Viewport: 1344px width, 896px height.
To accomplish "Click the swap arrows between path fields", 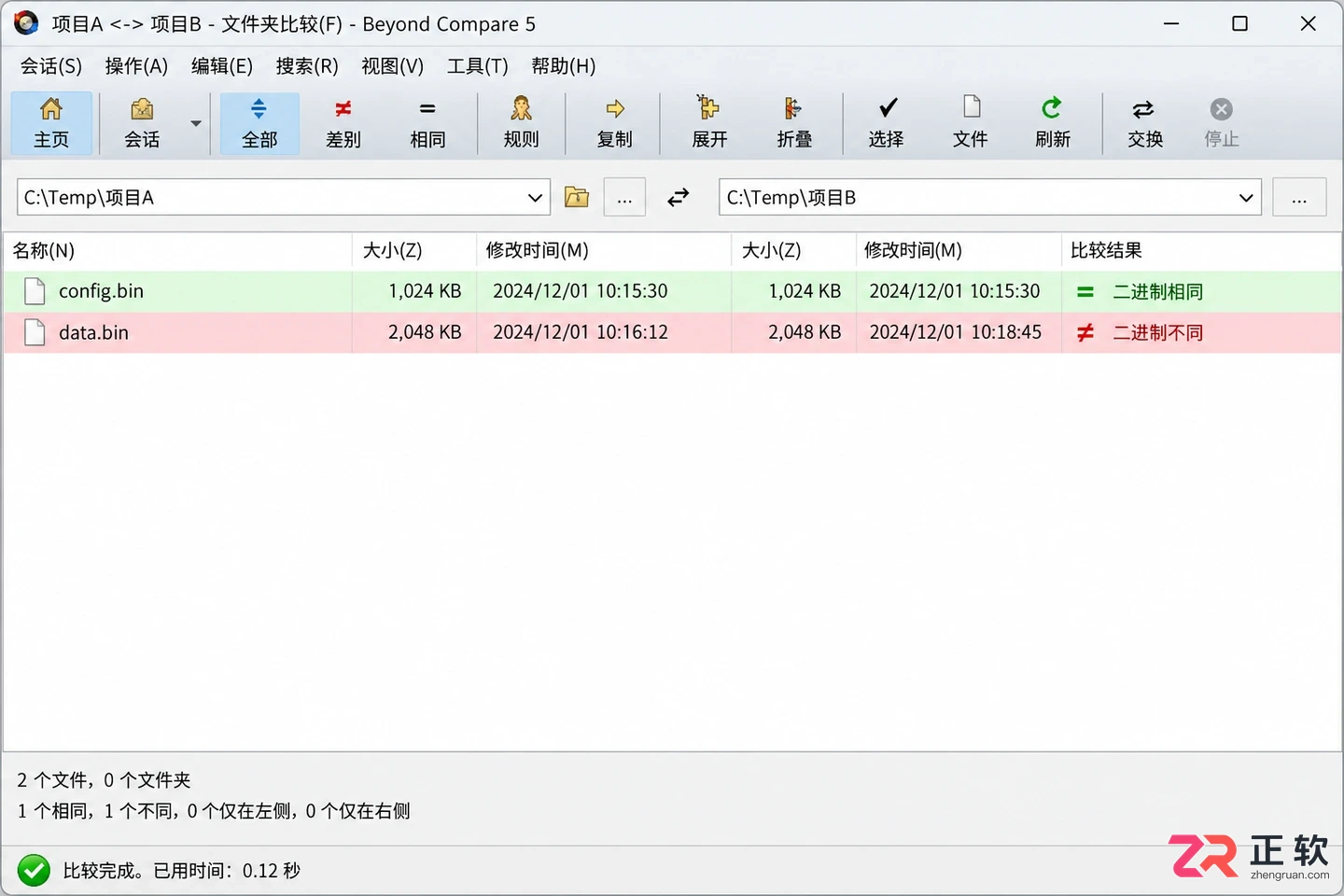I will 679,197.
